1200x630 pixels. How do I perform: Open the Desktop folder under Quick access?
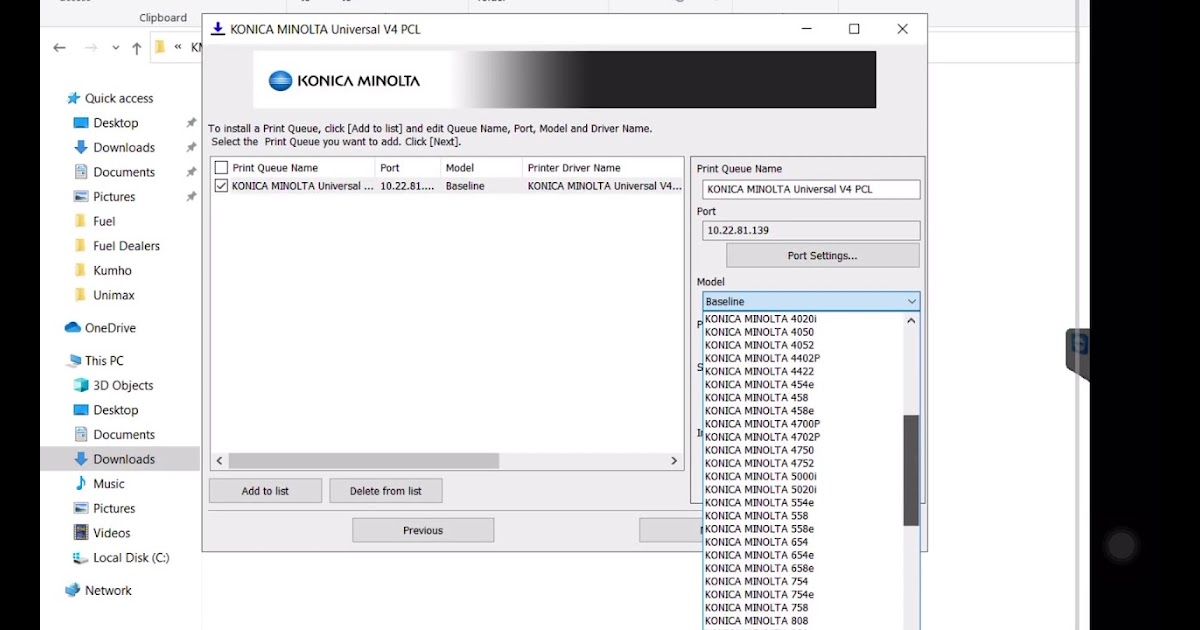116,123
